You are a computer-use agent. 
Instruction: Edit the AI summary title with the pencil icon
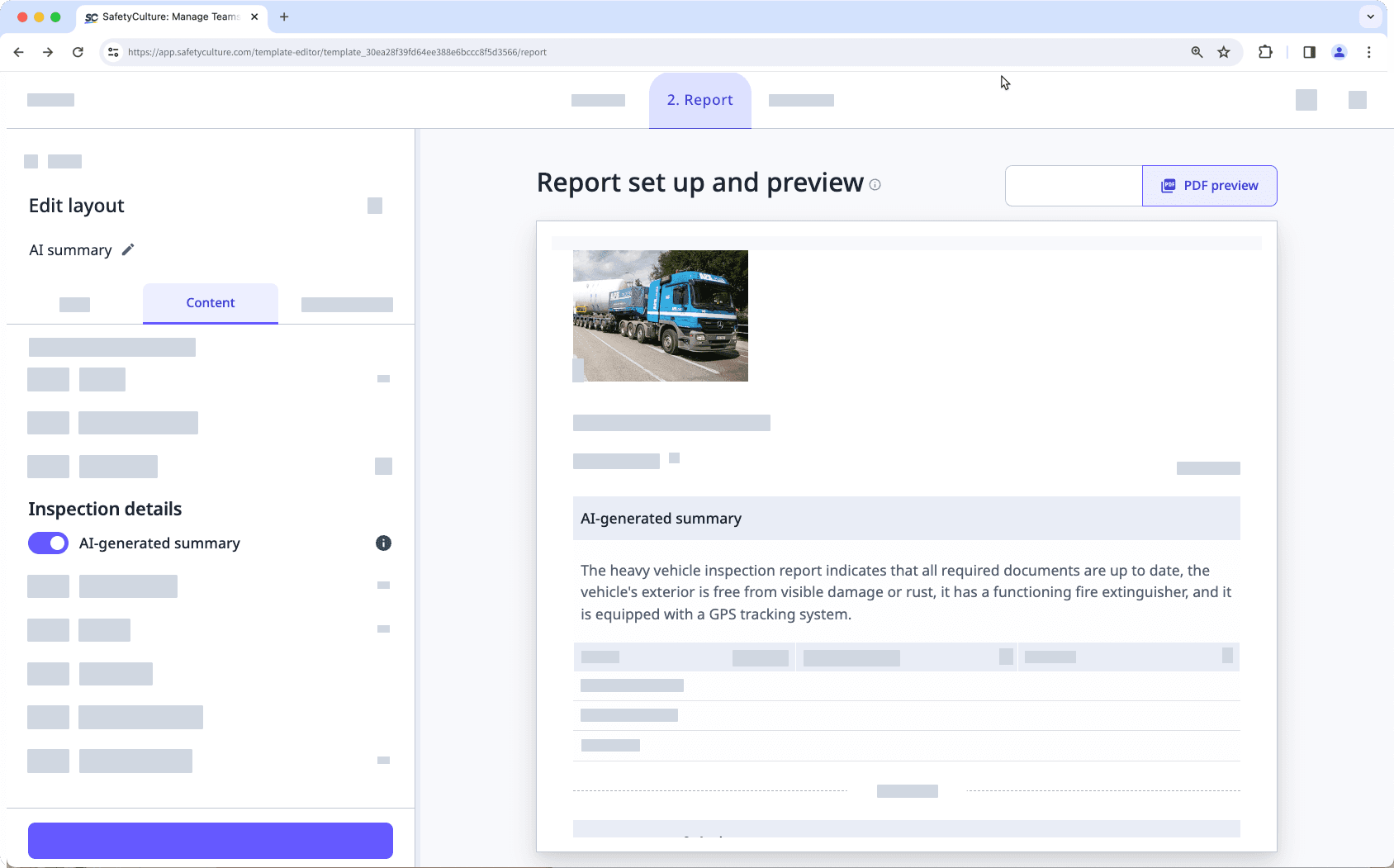coord(128,249)
